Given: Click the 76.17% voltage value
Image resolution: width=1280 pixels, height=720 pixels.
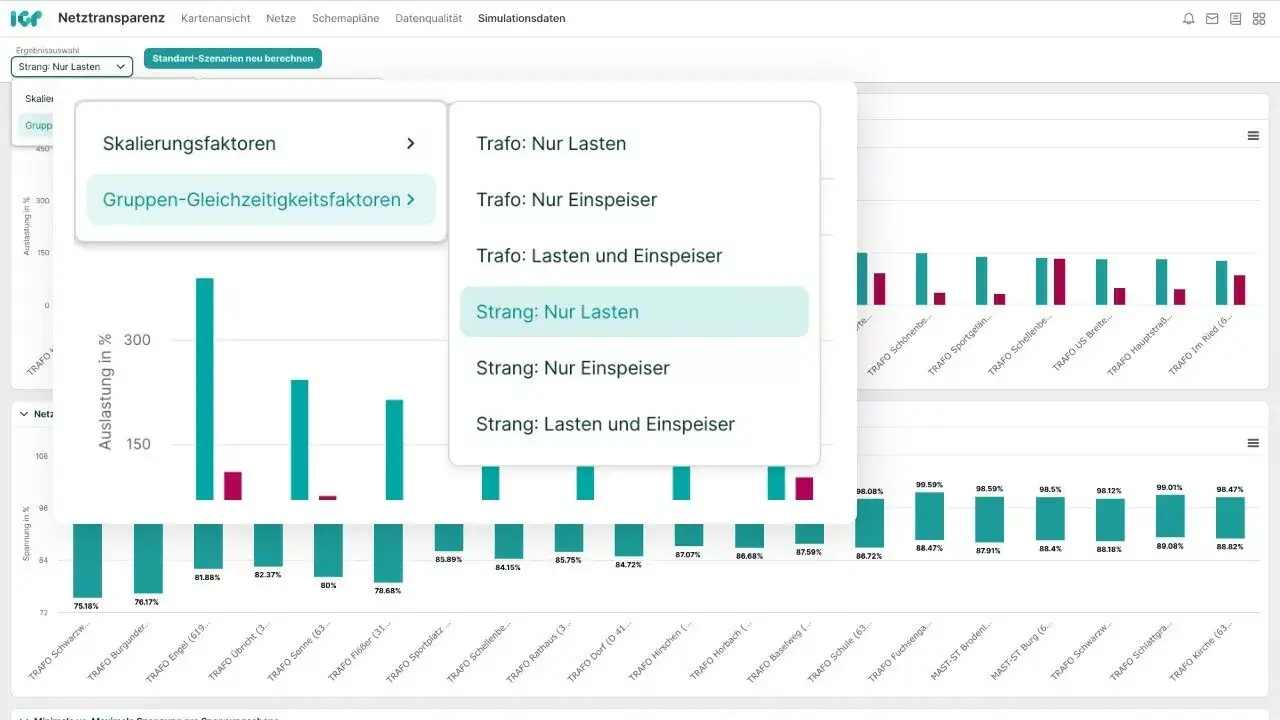Looking at the screenshot, I should 147,602.
